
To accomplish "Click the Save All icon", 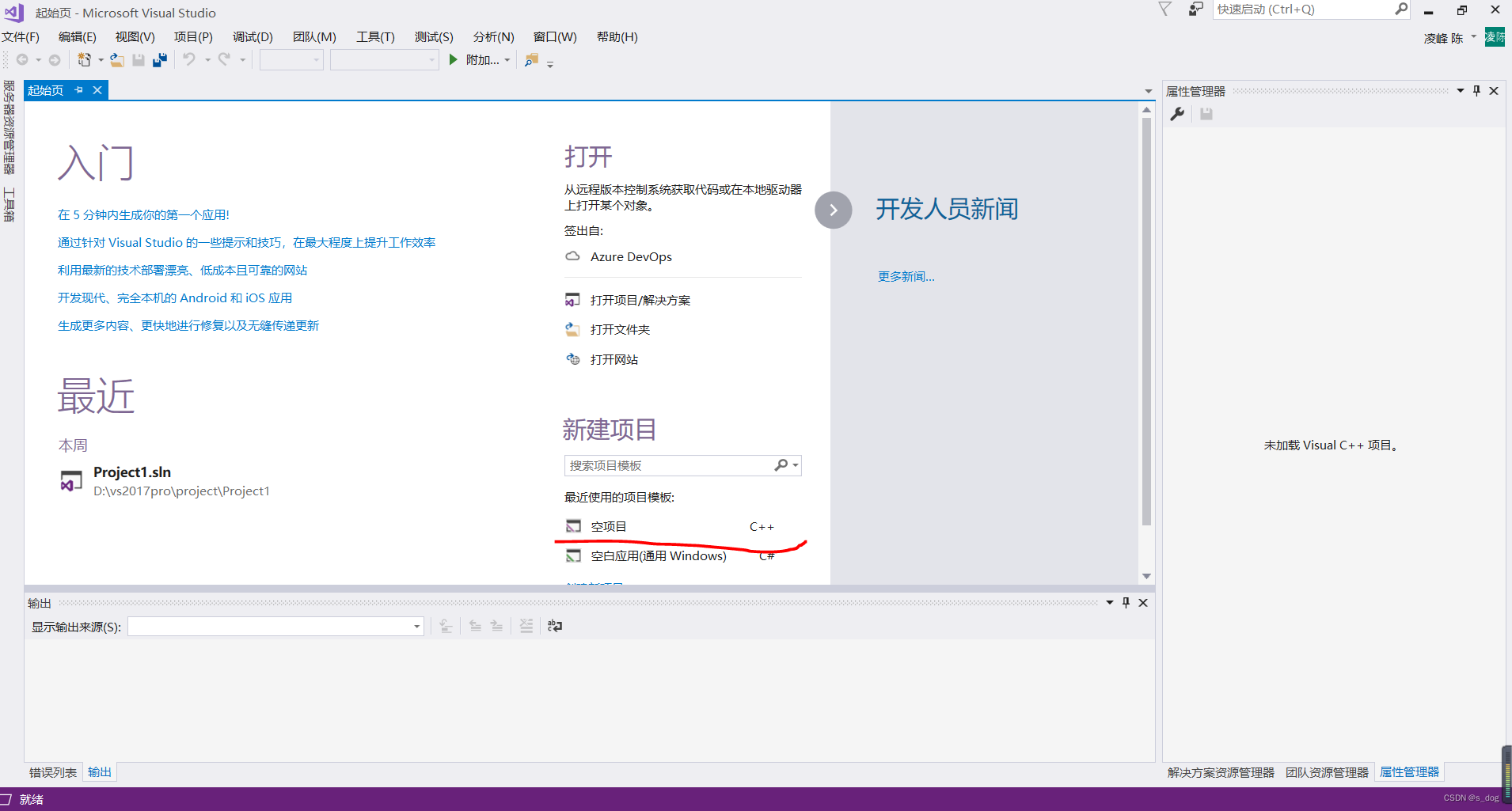I will 160,60.
